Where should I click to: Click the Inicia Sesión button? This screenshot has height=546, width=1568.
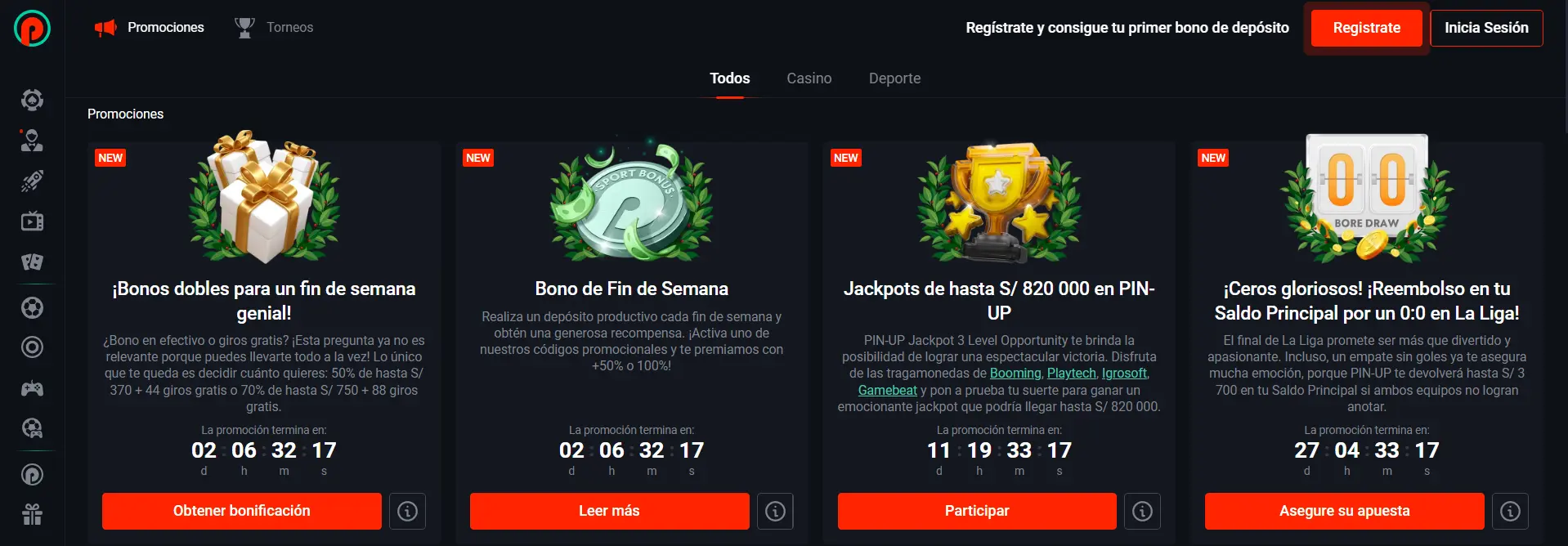pyautogui.click(x=1486, y=28)
